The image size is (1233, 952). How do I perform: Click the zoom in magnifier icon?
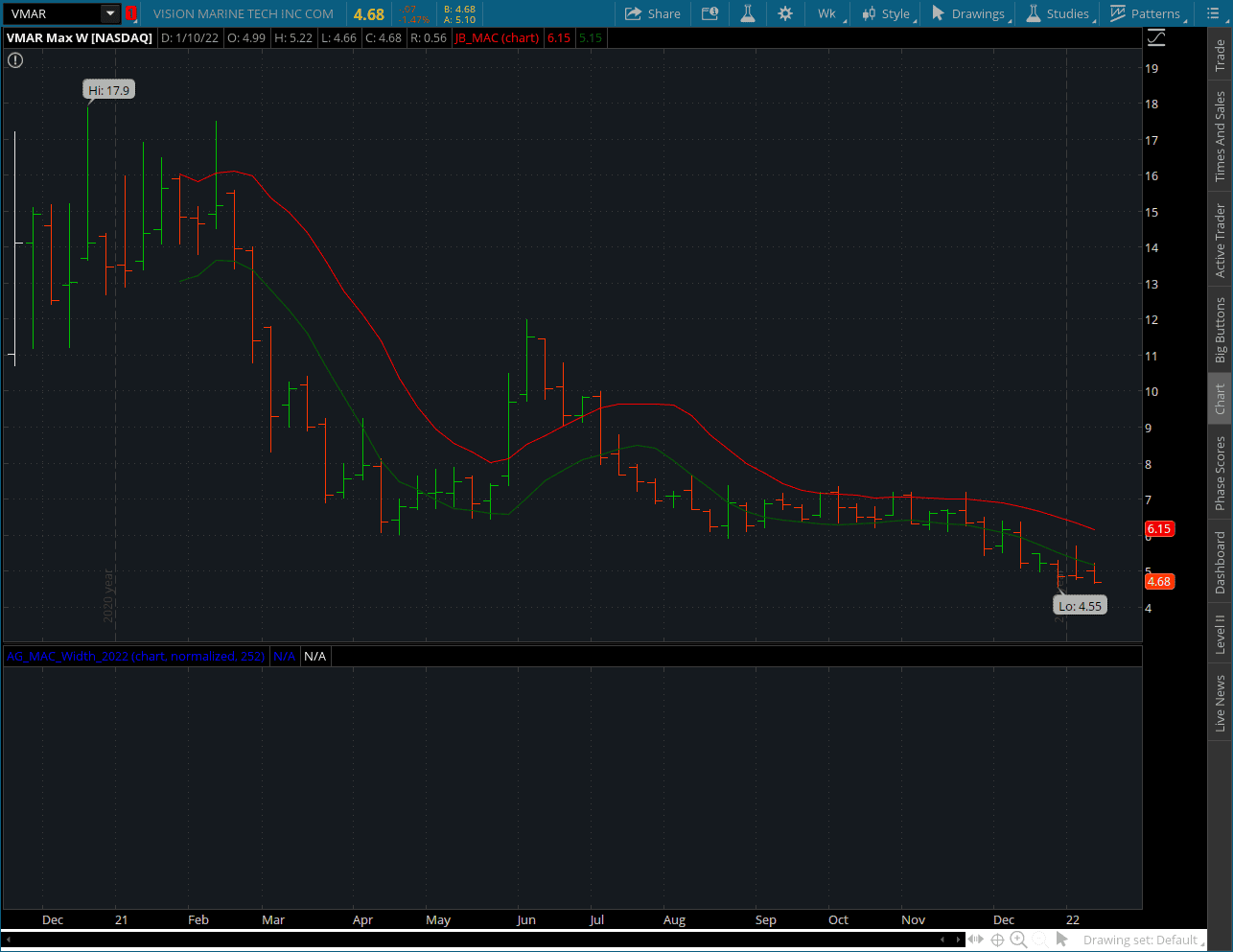[1018, 940]
